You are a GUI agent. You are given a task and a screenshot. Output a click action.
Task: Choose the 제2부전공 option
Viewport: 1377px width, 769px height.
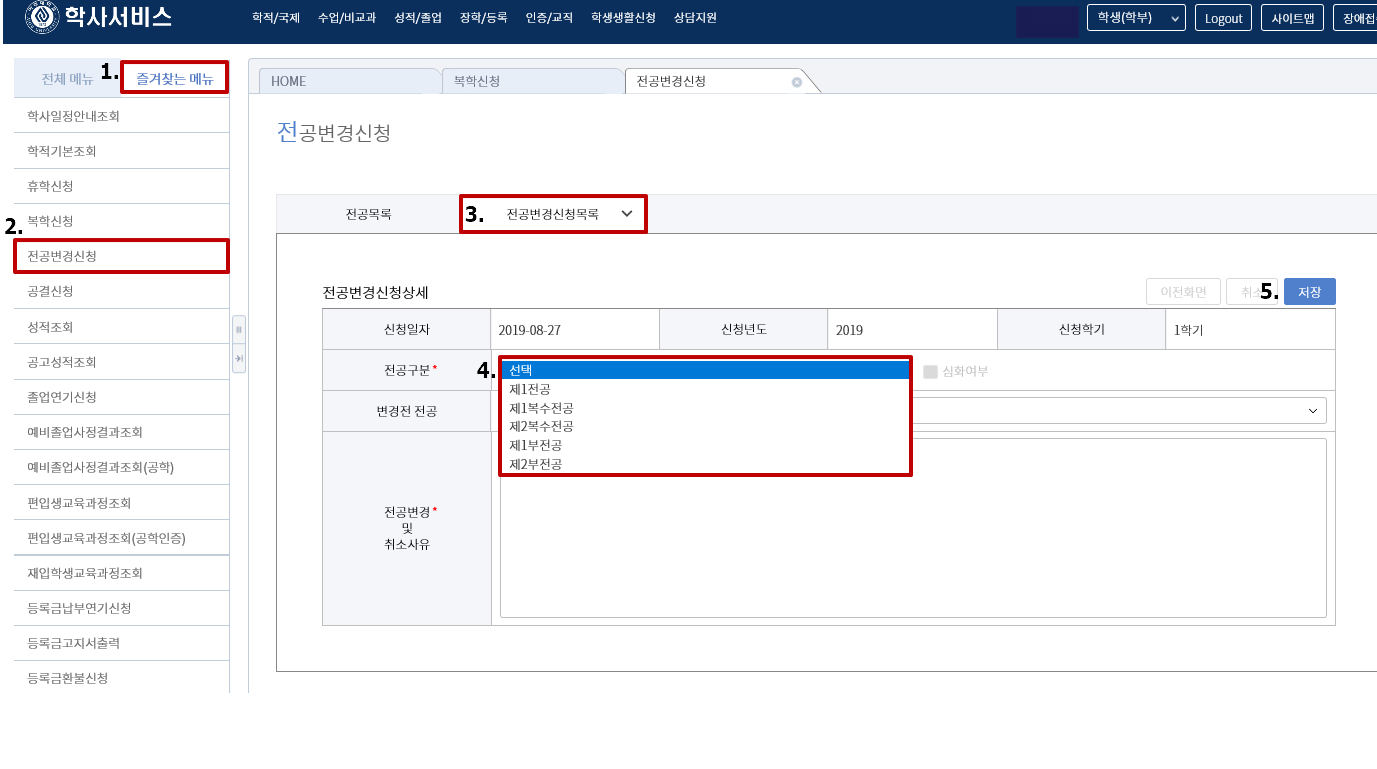coord(535,464)
